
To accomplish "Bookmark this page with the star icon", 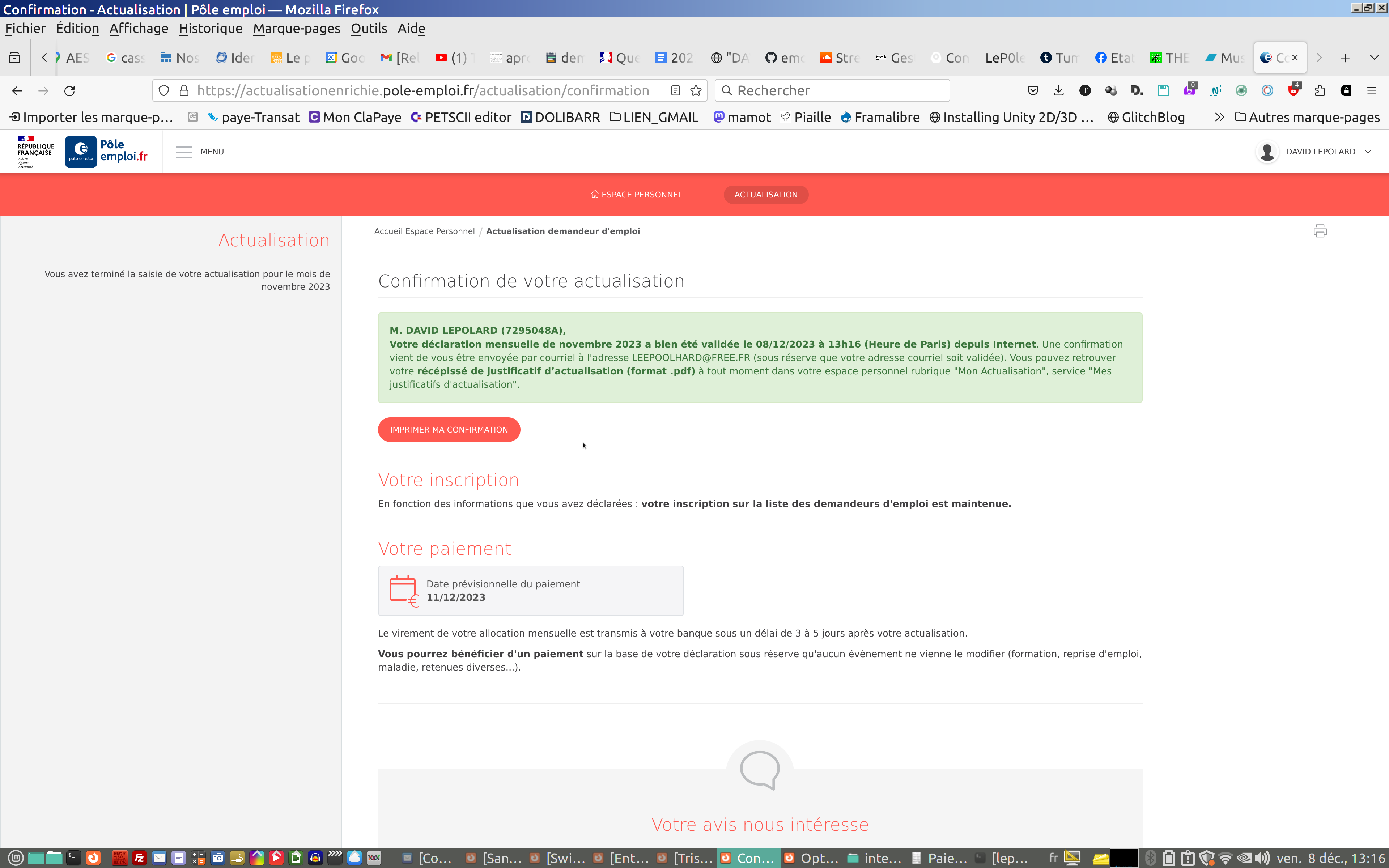I will 696,91.
